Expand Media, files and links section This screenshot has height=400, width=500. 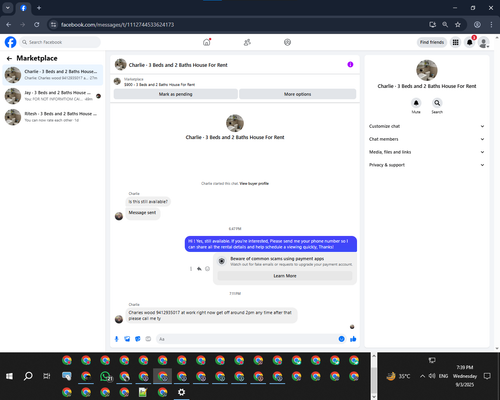tap(426, 152)
